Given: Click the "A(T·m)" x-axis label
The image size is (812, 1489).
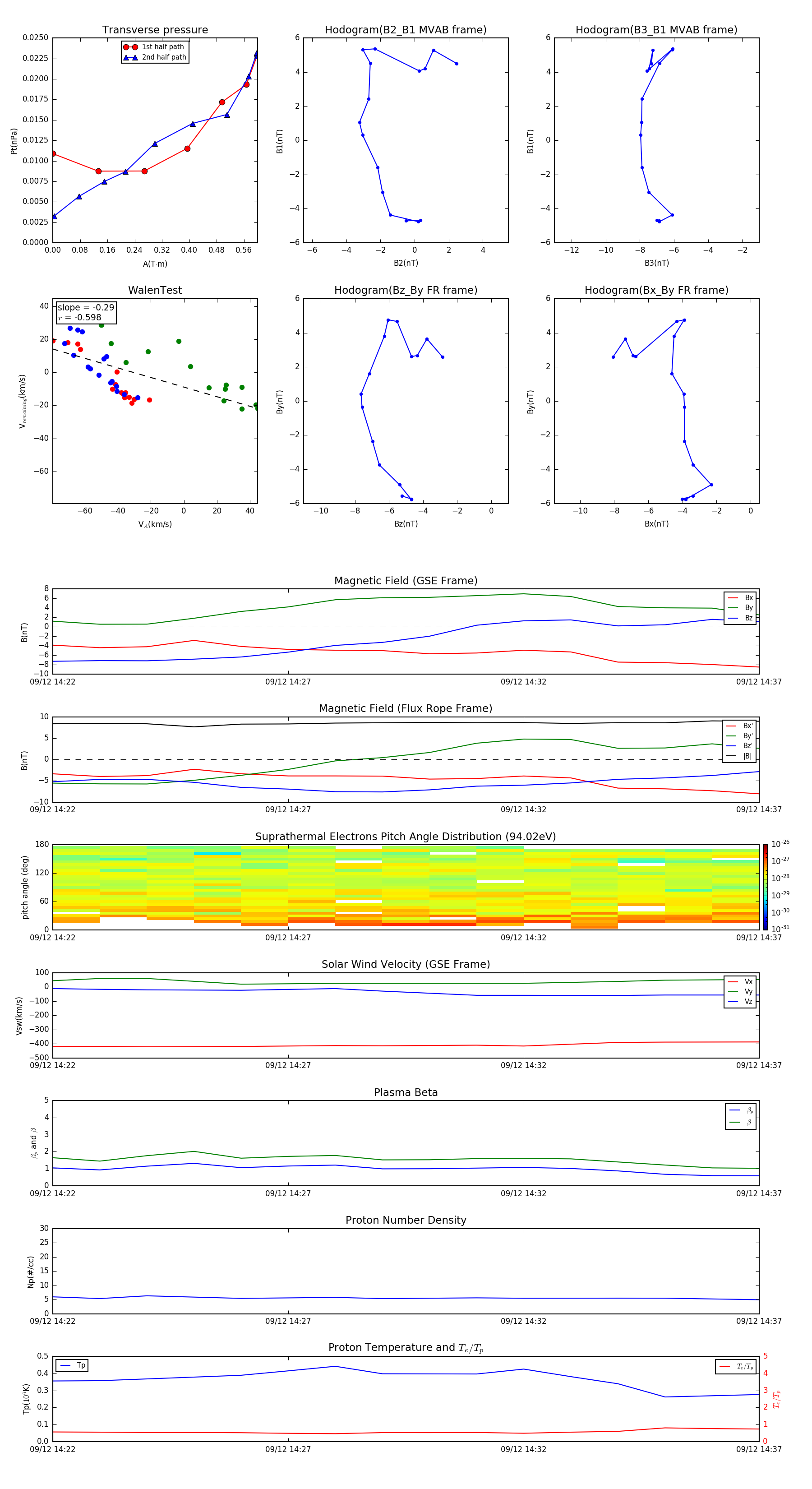Looking at the screenshot, I should click(155, 264).
